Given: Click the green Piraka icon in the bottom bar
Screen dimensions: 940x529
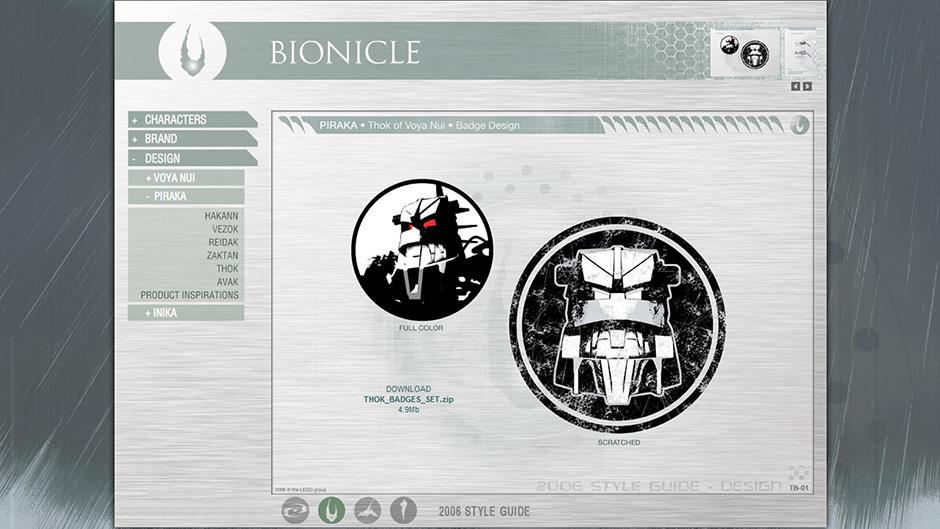Looking at the screenshot, I should (x=332, y=511).
